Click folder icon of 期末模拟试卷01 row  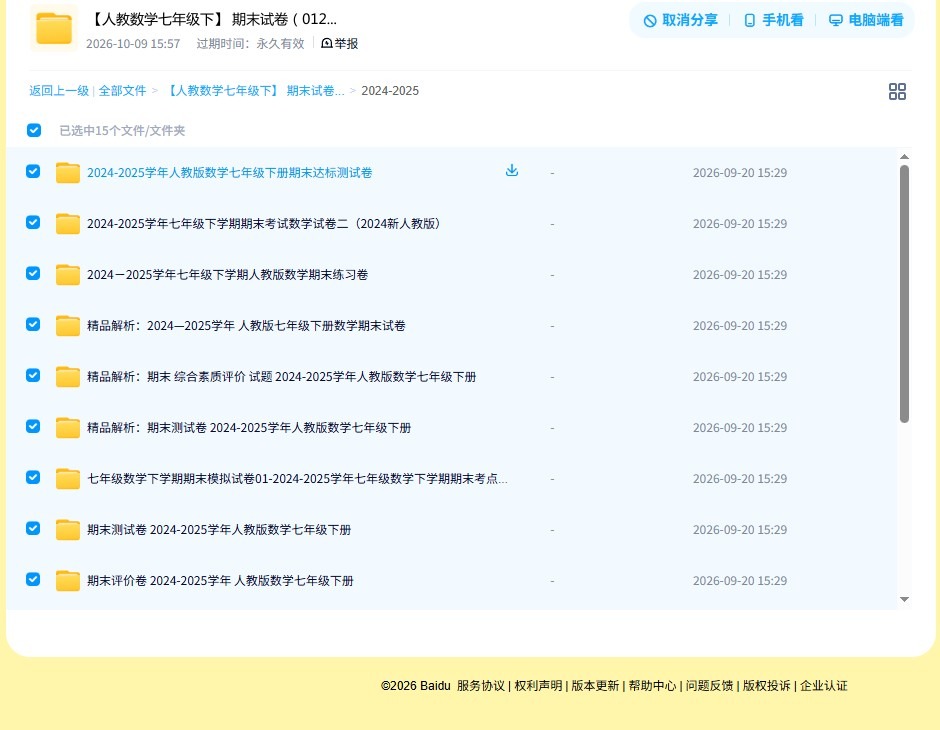coord(68,478)
